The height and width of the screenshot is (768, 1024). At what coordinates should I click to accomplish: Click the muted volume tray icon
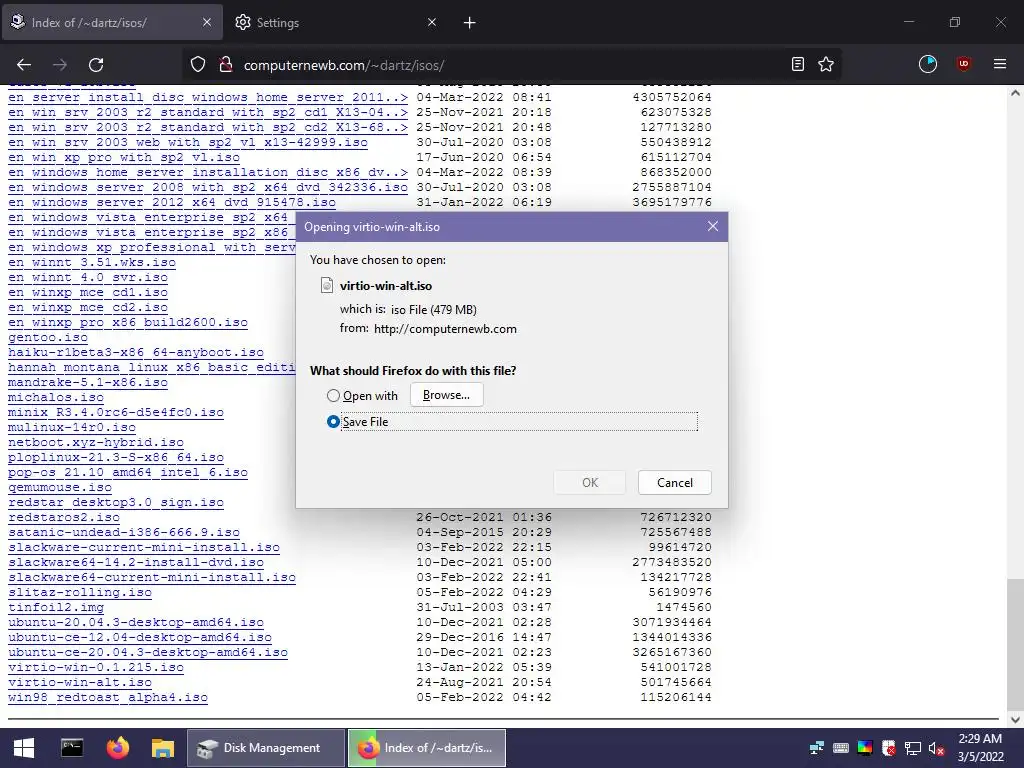tap(936, 748)
